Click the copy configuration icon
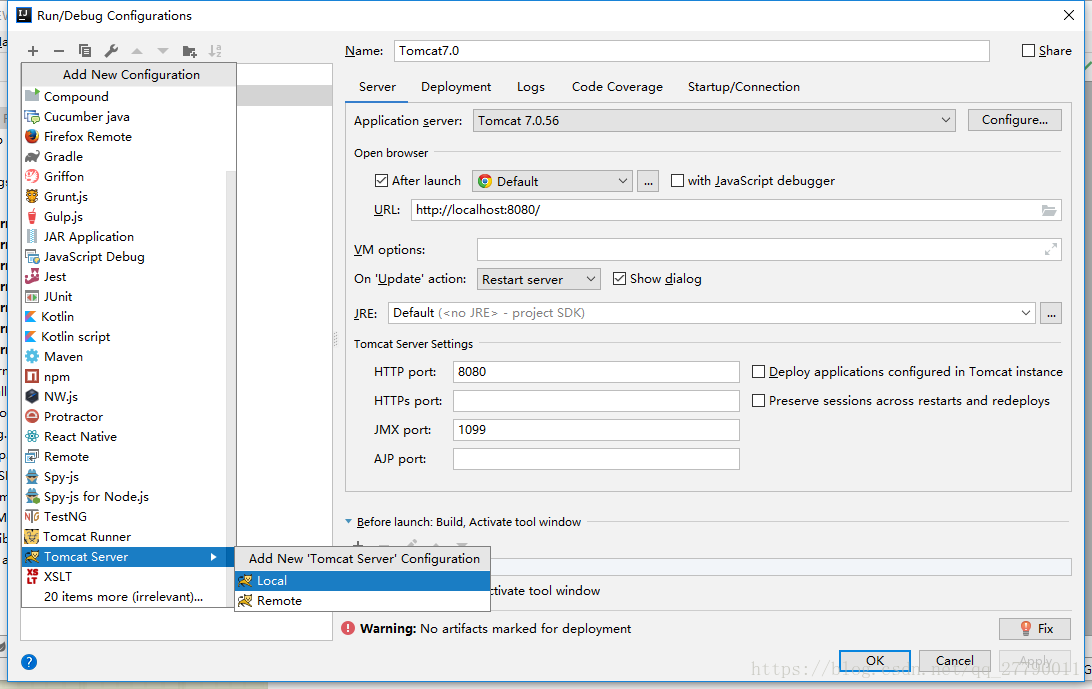The image size is (1092, 689). [85, 51]
